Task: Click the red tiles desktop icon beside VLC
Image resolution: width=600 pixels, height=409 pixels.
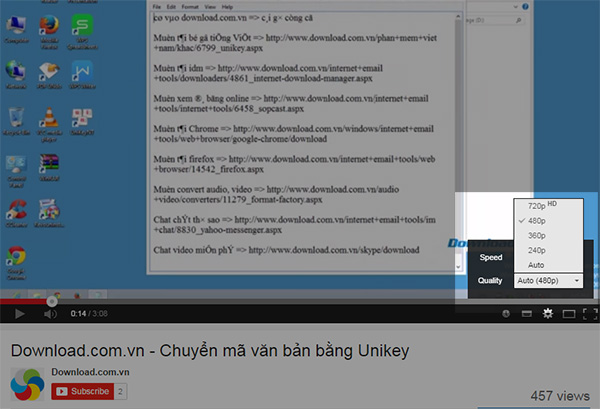Action: click(x=82, y=121)
